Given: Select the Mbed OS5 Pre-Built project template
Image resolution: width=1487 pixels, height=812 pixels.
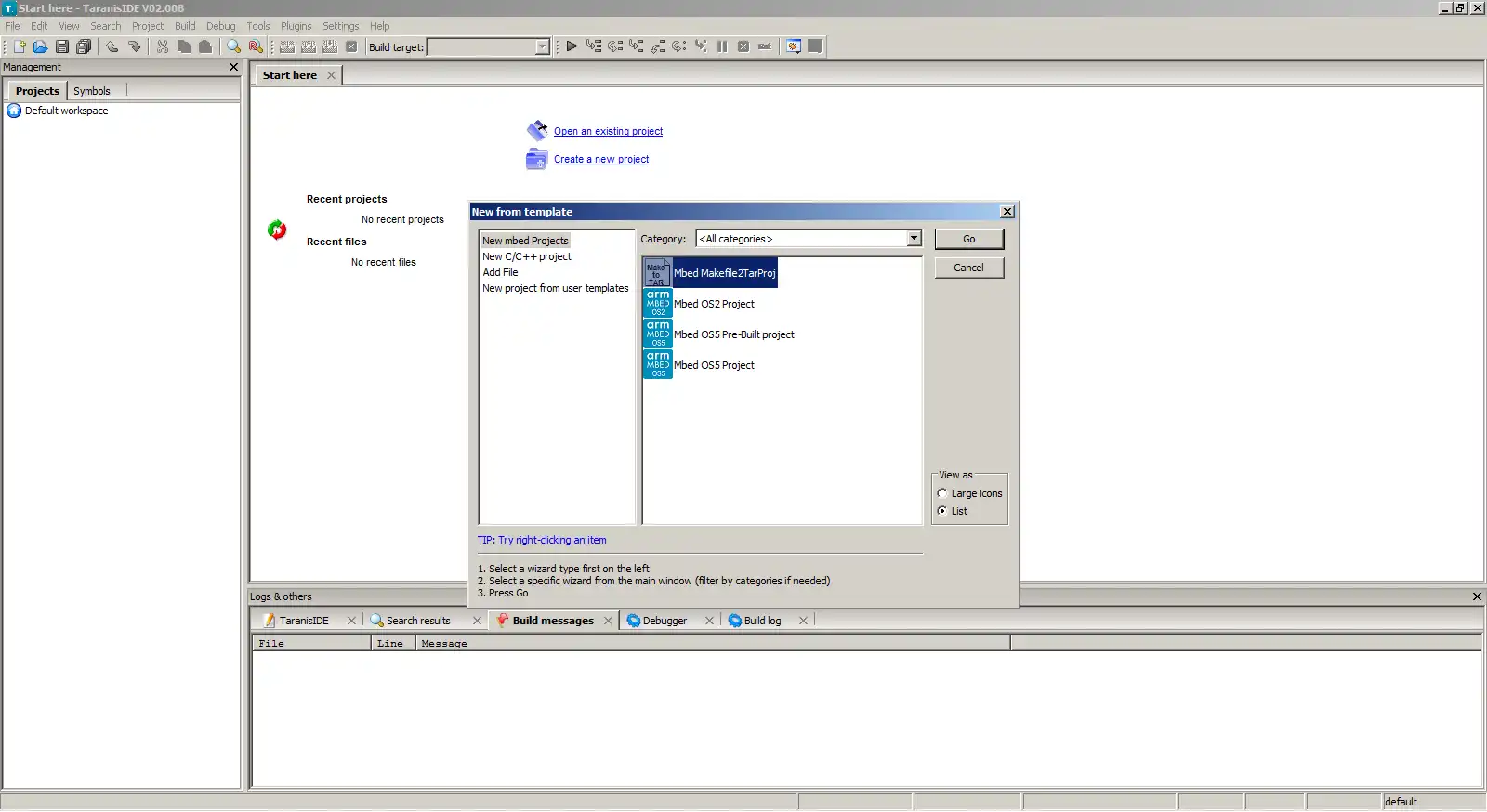Looking at the screenshot, I should pyautogui.click(x=719, y=334).
